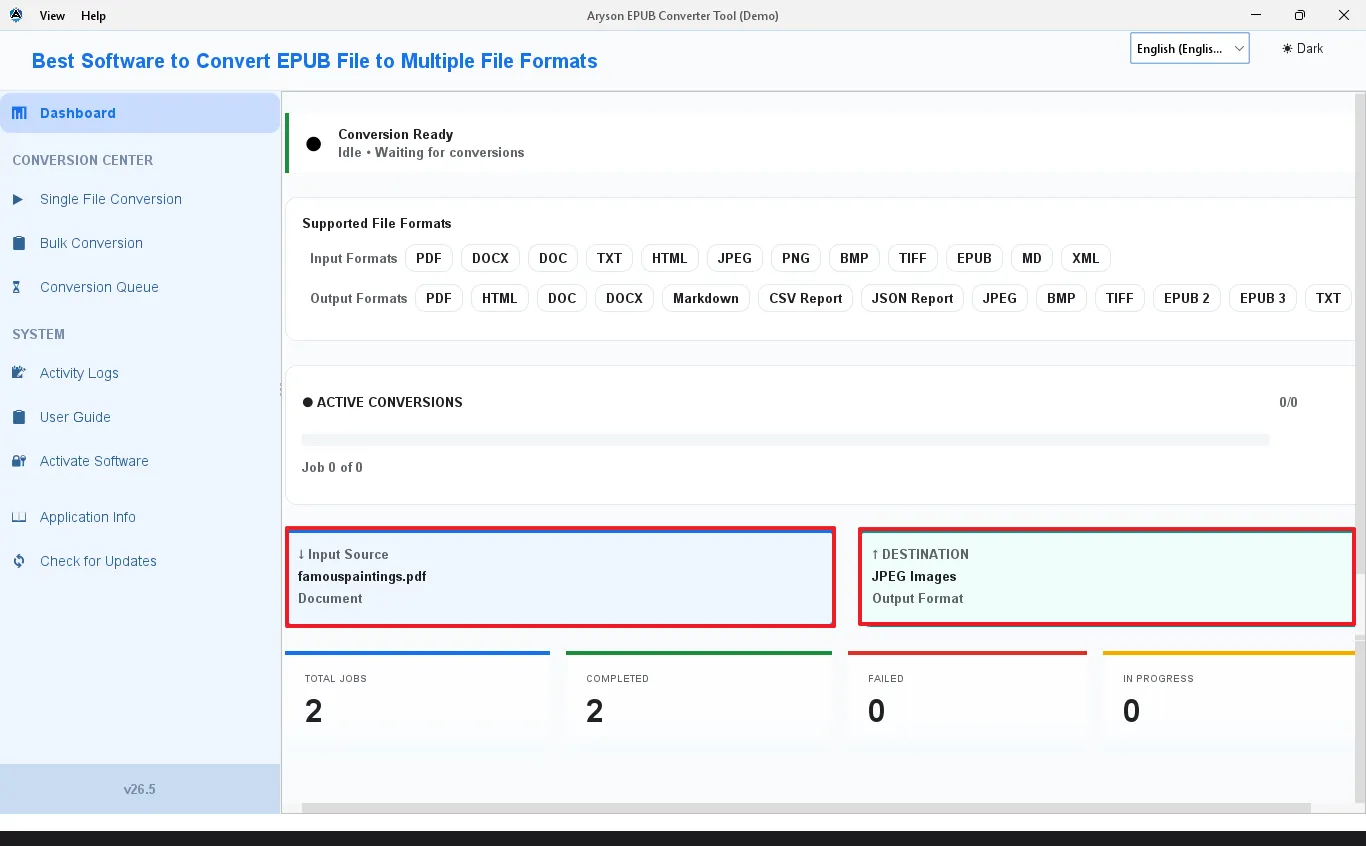Image resolution: width=1366 pixels, height=846 pixels.
Task: Click the Check for Updates refresh icon
Action: (x=18, y=561)
